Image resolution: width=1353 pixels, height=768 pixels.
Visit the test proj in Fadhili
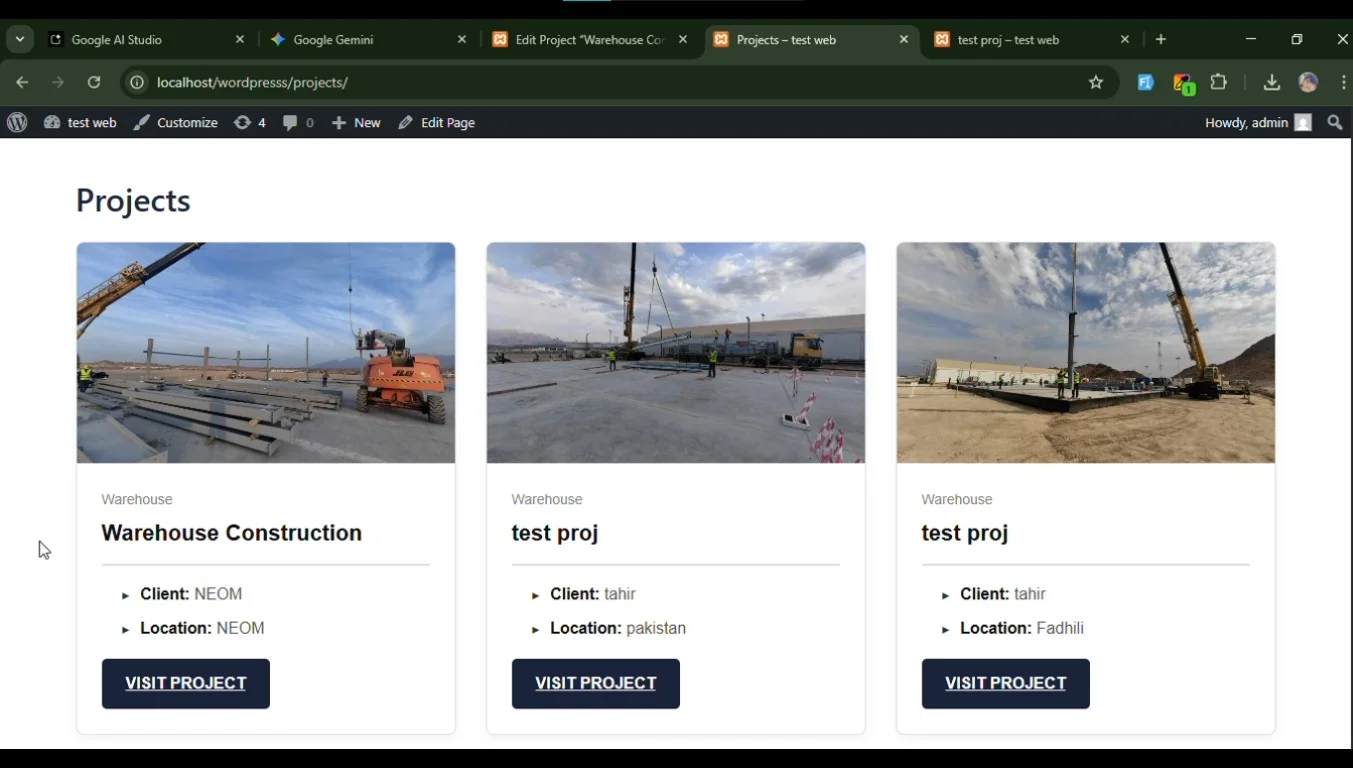(x=1006, y=684)
